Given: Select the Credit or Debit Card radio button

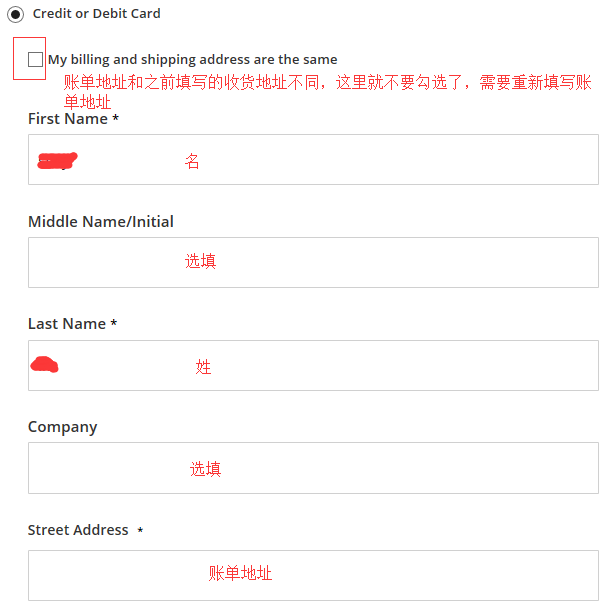Looking at the screenshot, I should coord(15,14).
